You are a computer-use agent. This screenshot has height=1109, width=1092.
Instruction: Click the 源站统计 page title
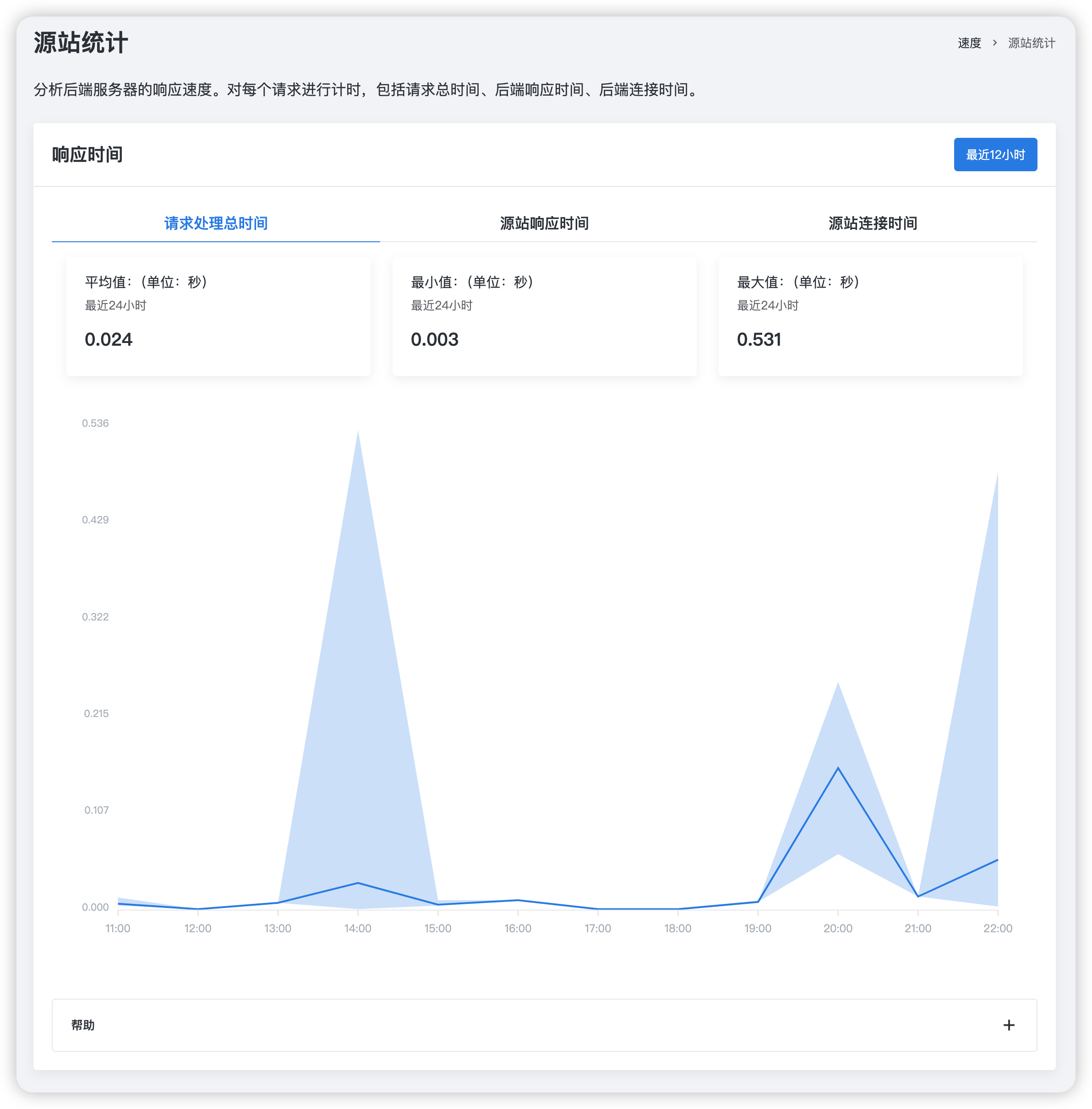81,43
